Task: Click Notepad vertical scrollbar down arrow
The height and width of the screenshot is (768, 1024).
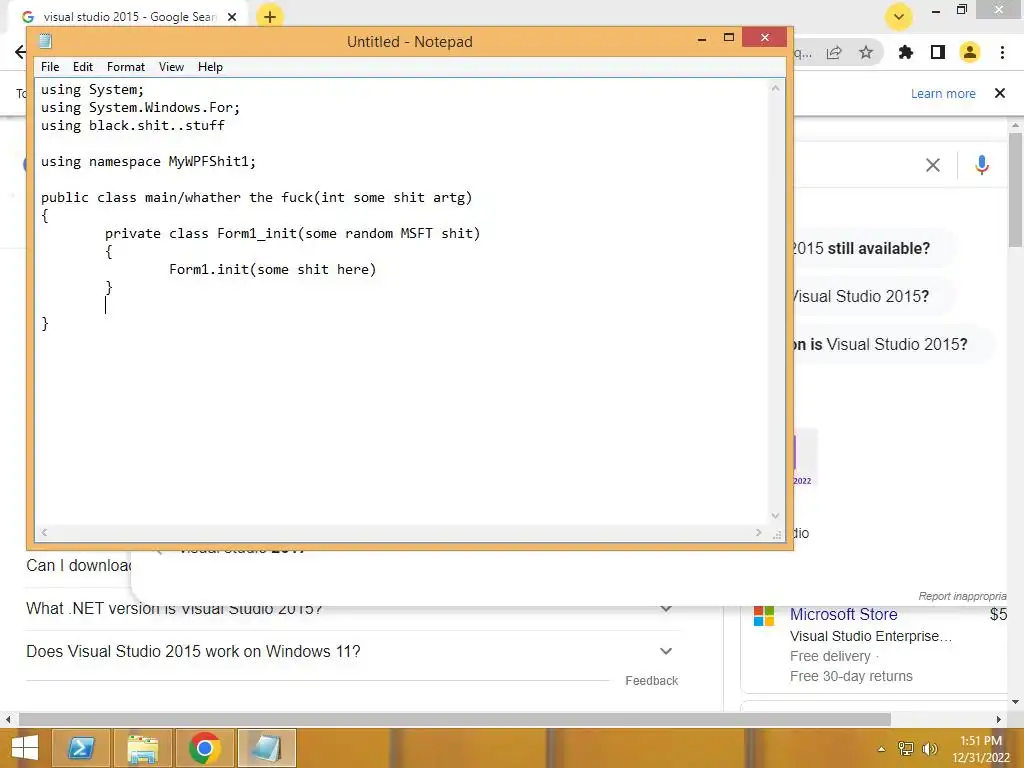Action: (x=775, y=515)
